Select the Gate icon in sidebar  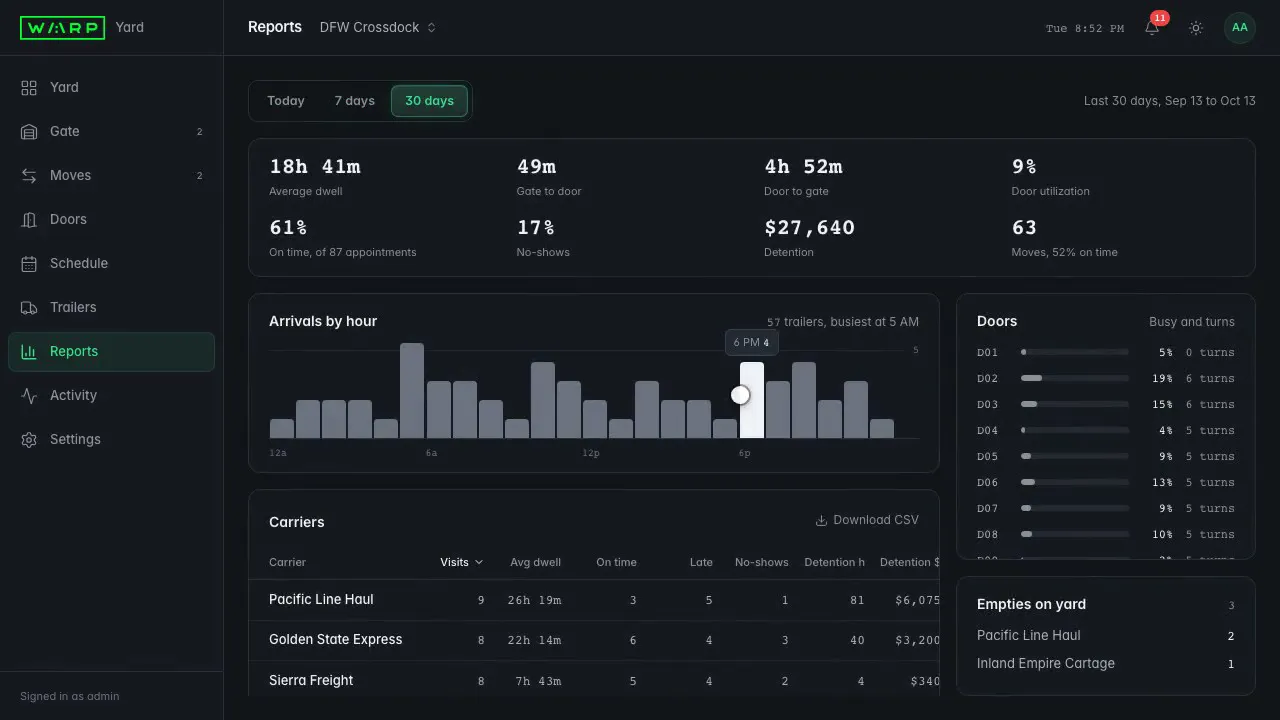click(x=29, y=132)
